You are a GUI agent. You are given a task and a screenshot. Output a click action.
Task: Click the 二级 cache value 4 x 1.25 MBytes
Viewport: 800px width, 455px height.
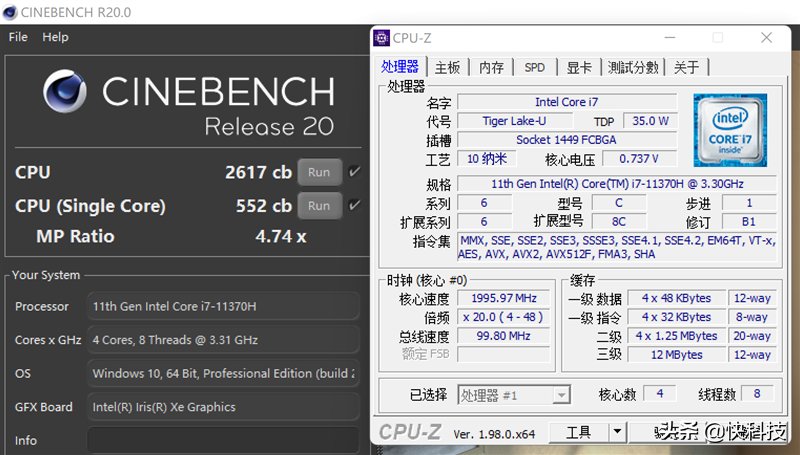tap(677, 336)
